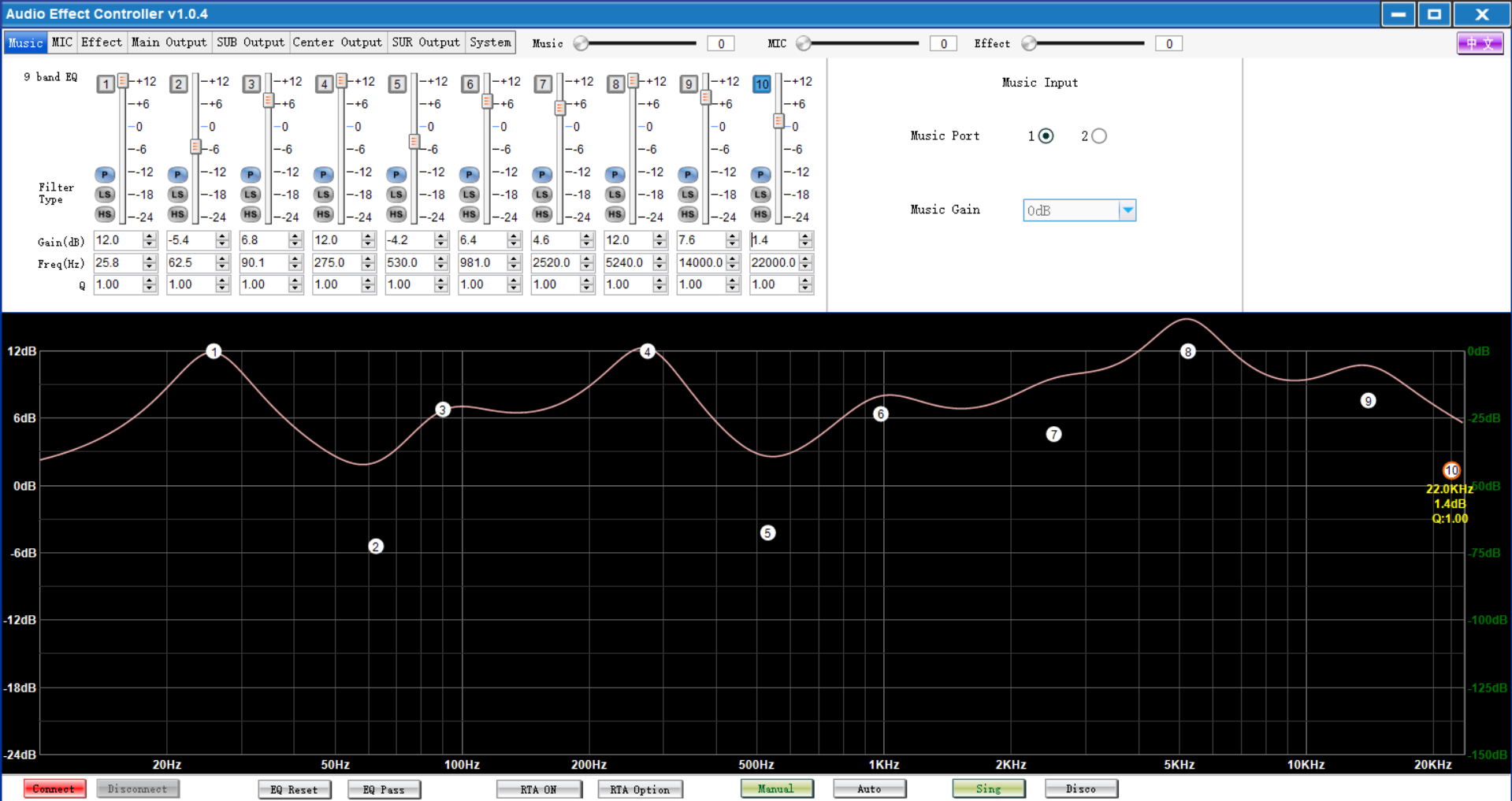Click EQ node 2 on the graph
This screenshot has width=1512, height=801.
click(x=376, y=547)
